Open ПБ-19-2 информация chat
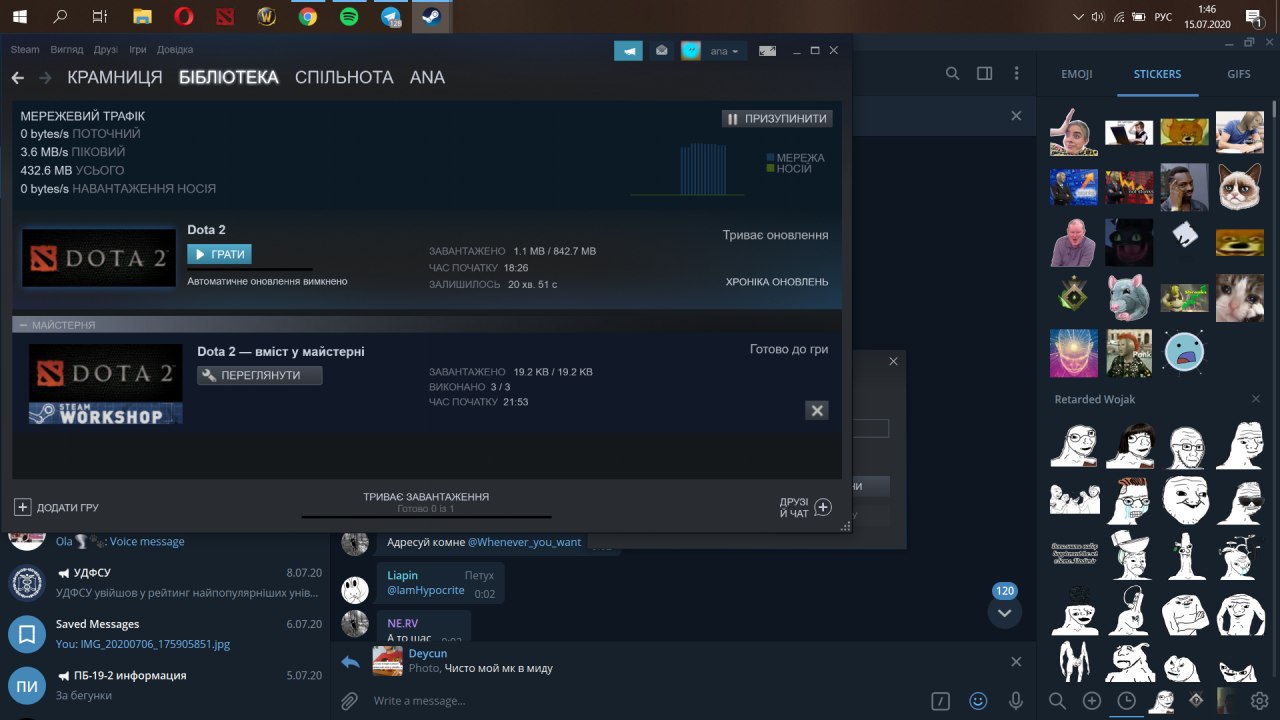 (x=165, y=685)
